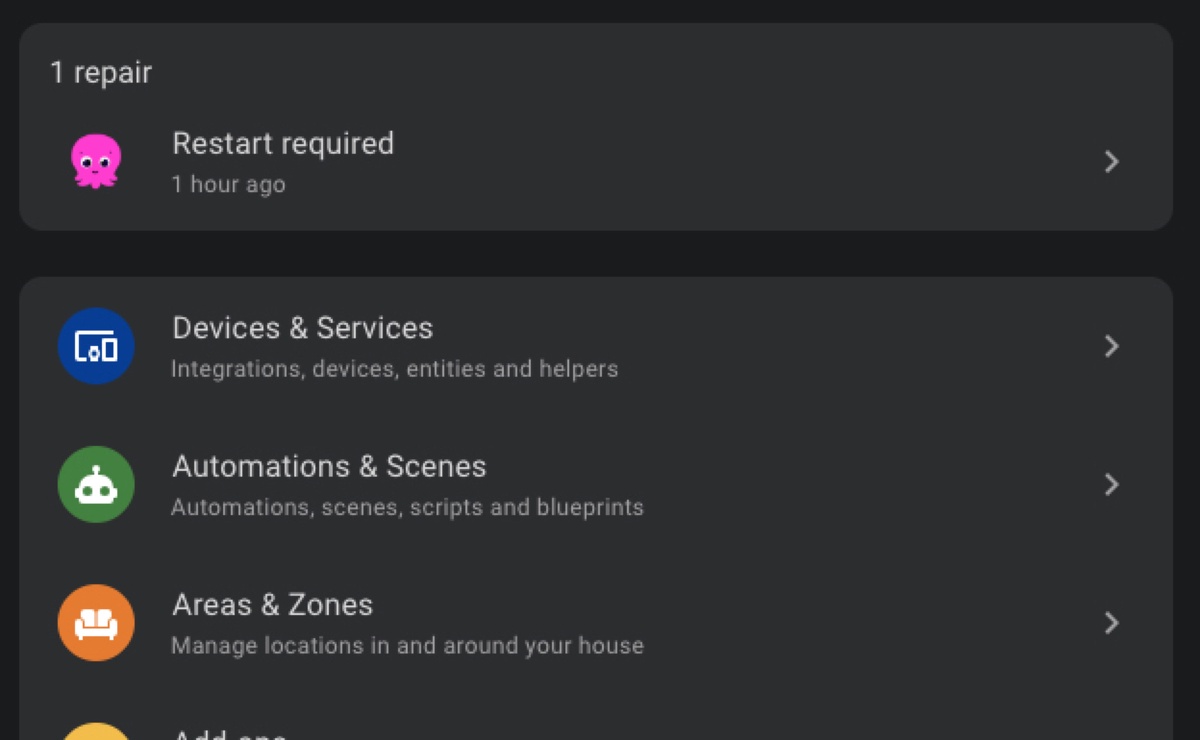The image size is (1200, 740).
Task: Click the yellow Add-ons icon at bottom
Action: [96, 732]
